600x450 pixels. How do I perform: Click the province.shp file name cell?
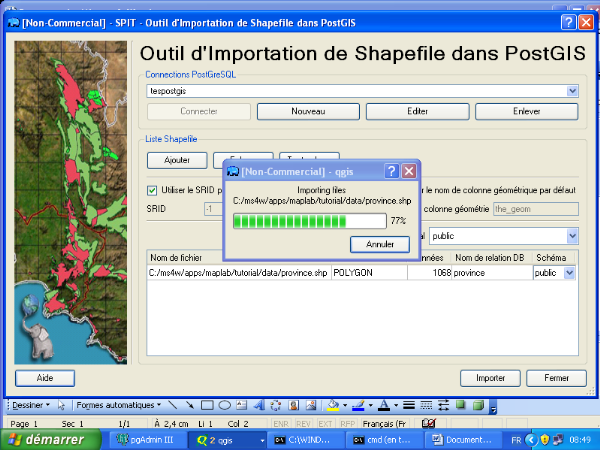click(238, 272)
